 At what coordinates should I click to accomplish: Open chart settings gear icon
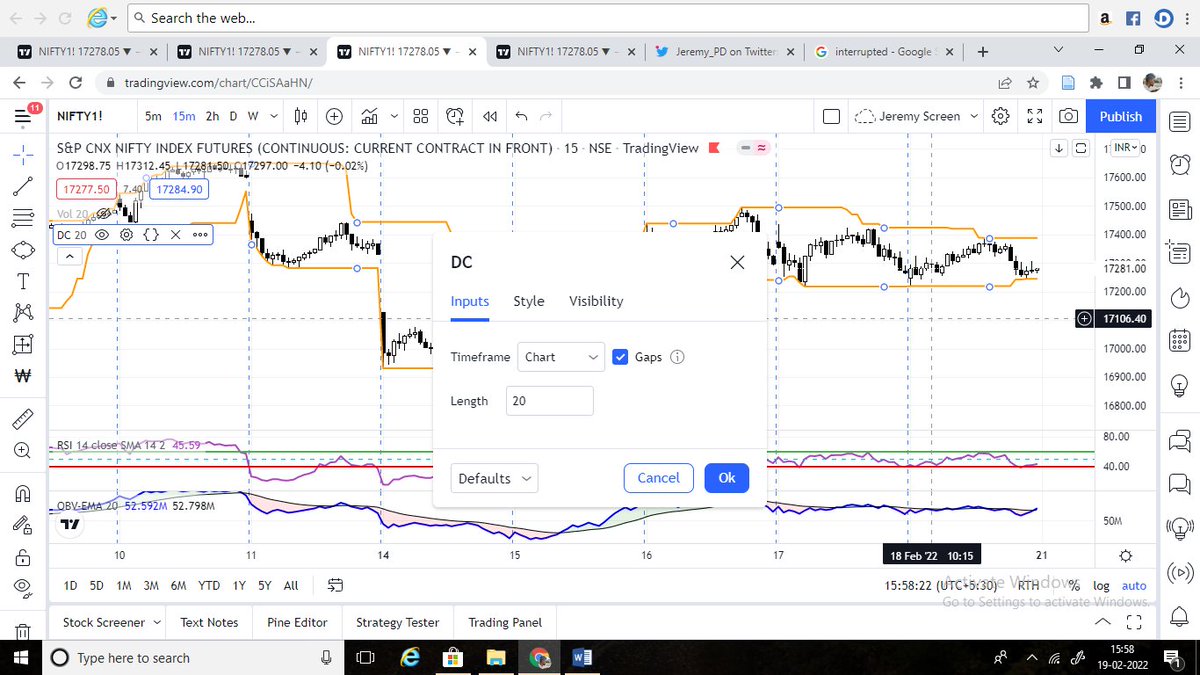click(1000, 116)
